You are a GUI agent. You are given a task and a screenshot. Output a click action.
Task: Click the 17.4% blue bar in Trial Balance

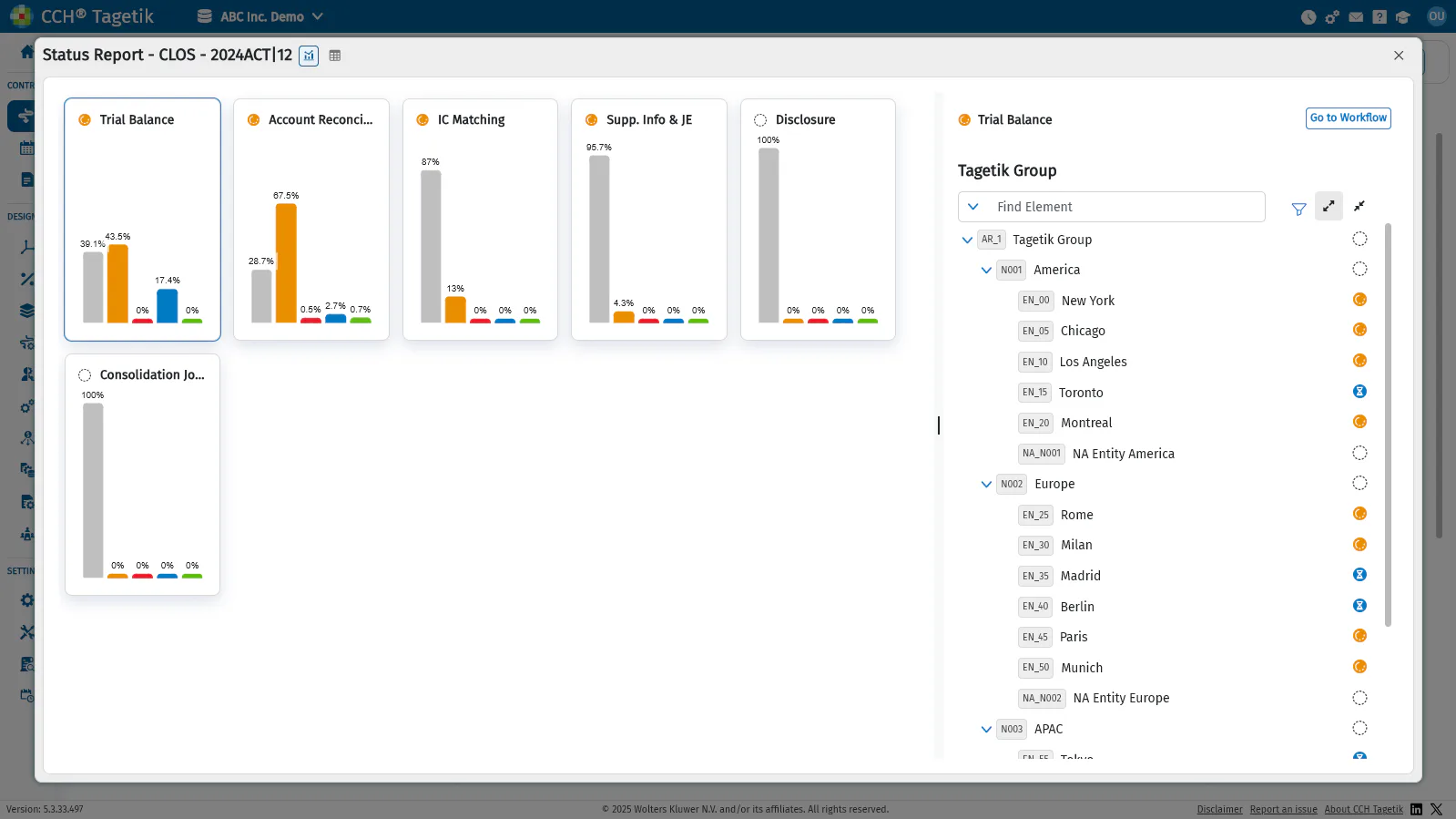tap(168, 306)
